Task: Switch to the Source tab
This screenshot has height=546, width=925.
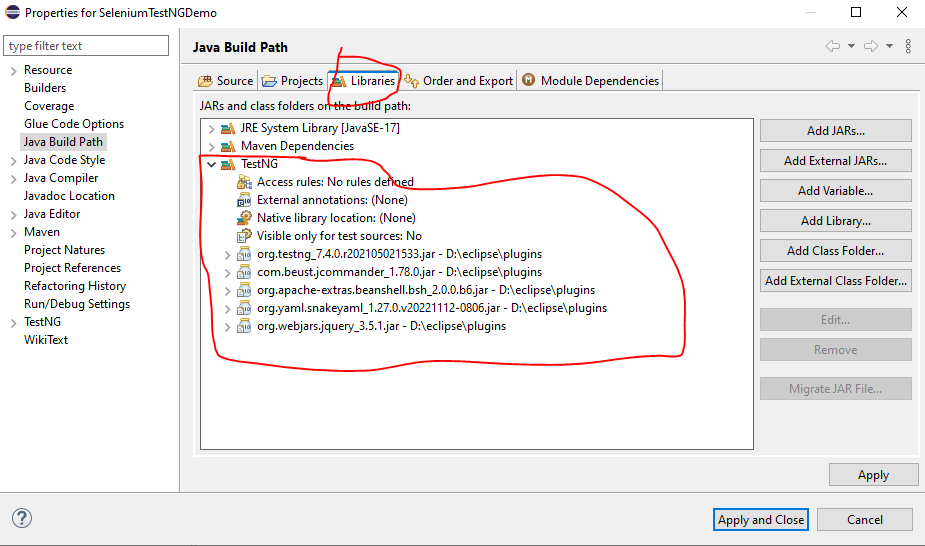Action: (x=225, y=81)
